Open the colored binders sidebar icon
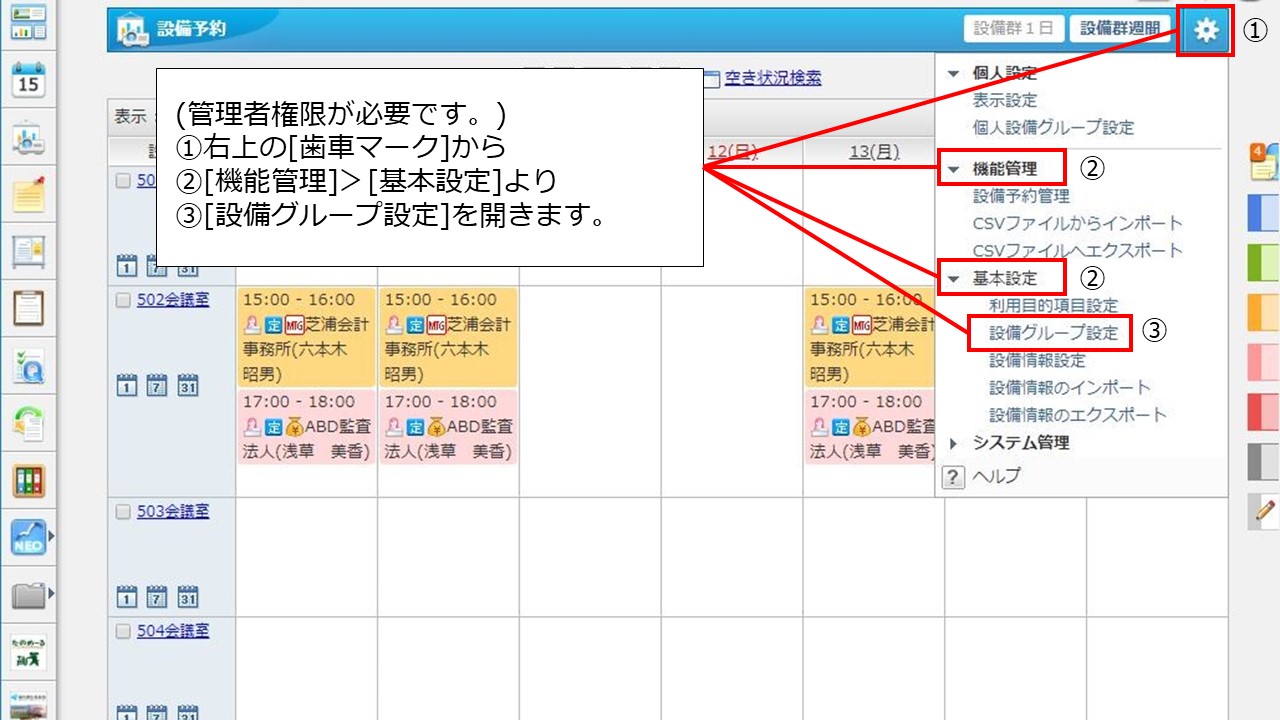 pos(29,481)
